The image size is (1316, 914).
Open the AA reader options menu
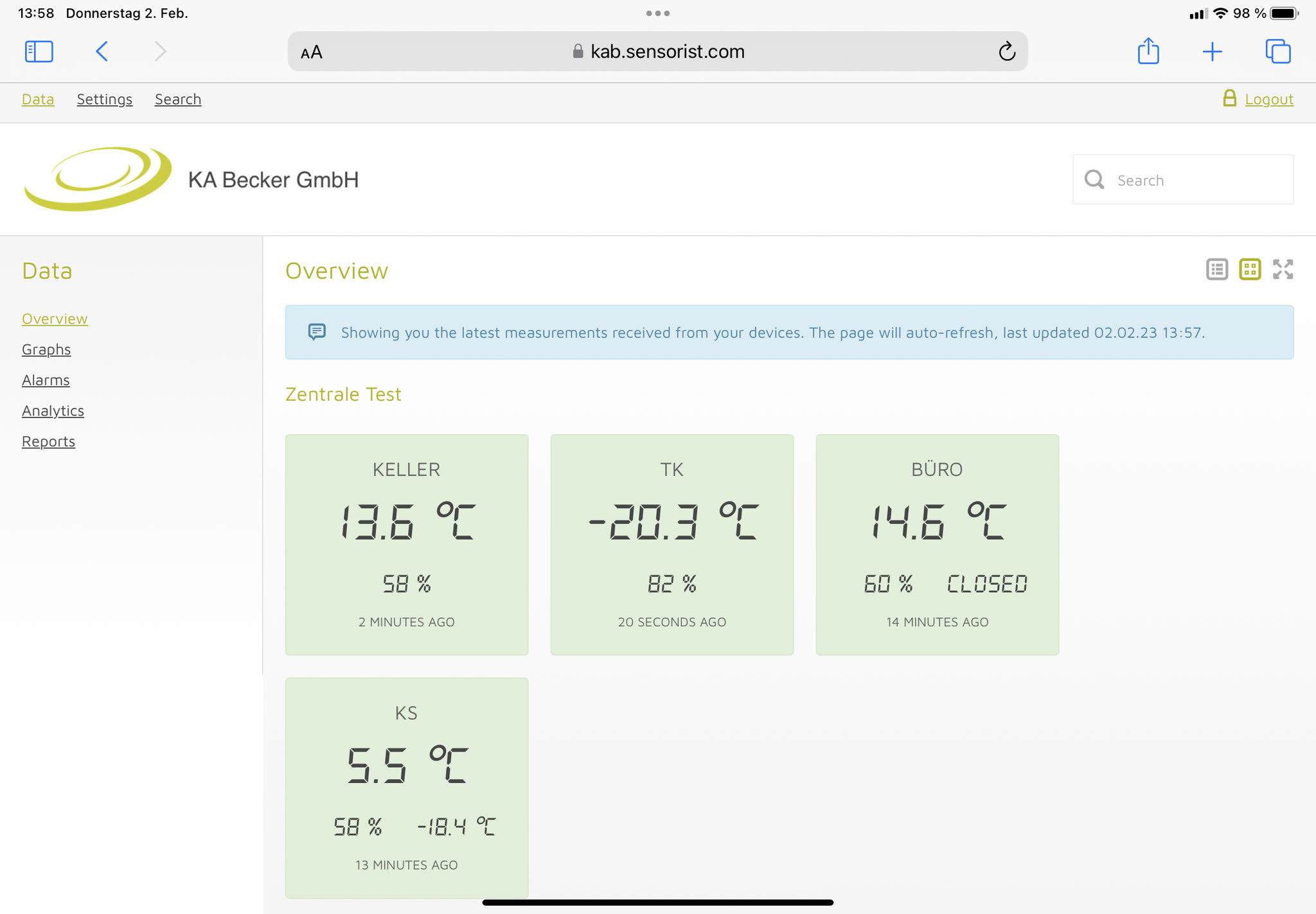point(312,52)
